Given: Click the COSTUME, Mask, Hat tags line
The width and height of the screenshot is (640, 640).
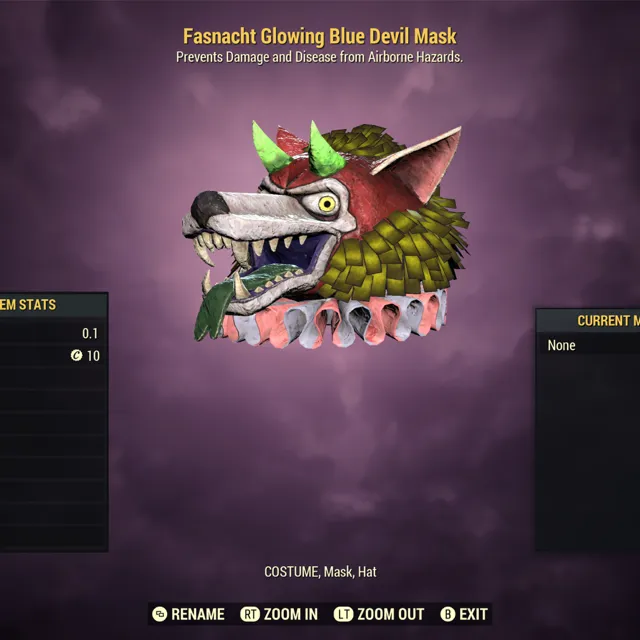Looking at the screenshot, I should (x=320, y=572).
